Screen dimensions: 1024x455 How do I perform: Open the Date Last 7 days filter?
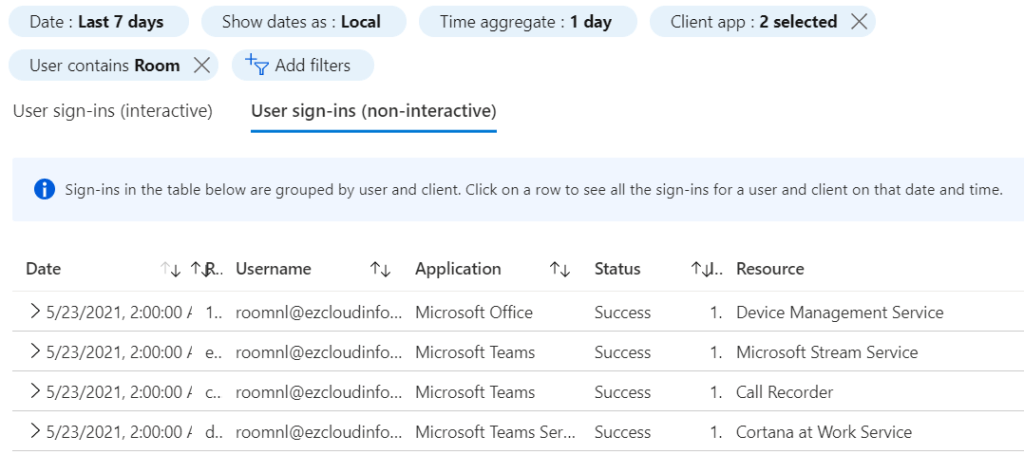(x=96, y=22)
